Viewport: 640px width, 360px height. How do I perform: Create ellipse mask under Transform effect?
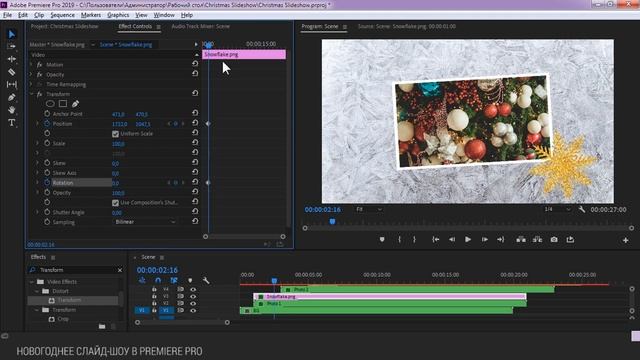pyautogui.click(x=50, y=104)
